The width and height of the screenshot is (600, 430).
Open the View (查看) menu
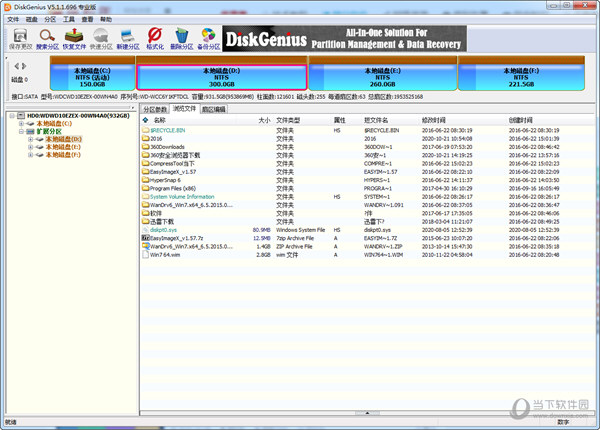(x=88, y=20)
